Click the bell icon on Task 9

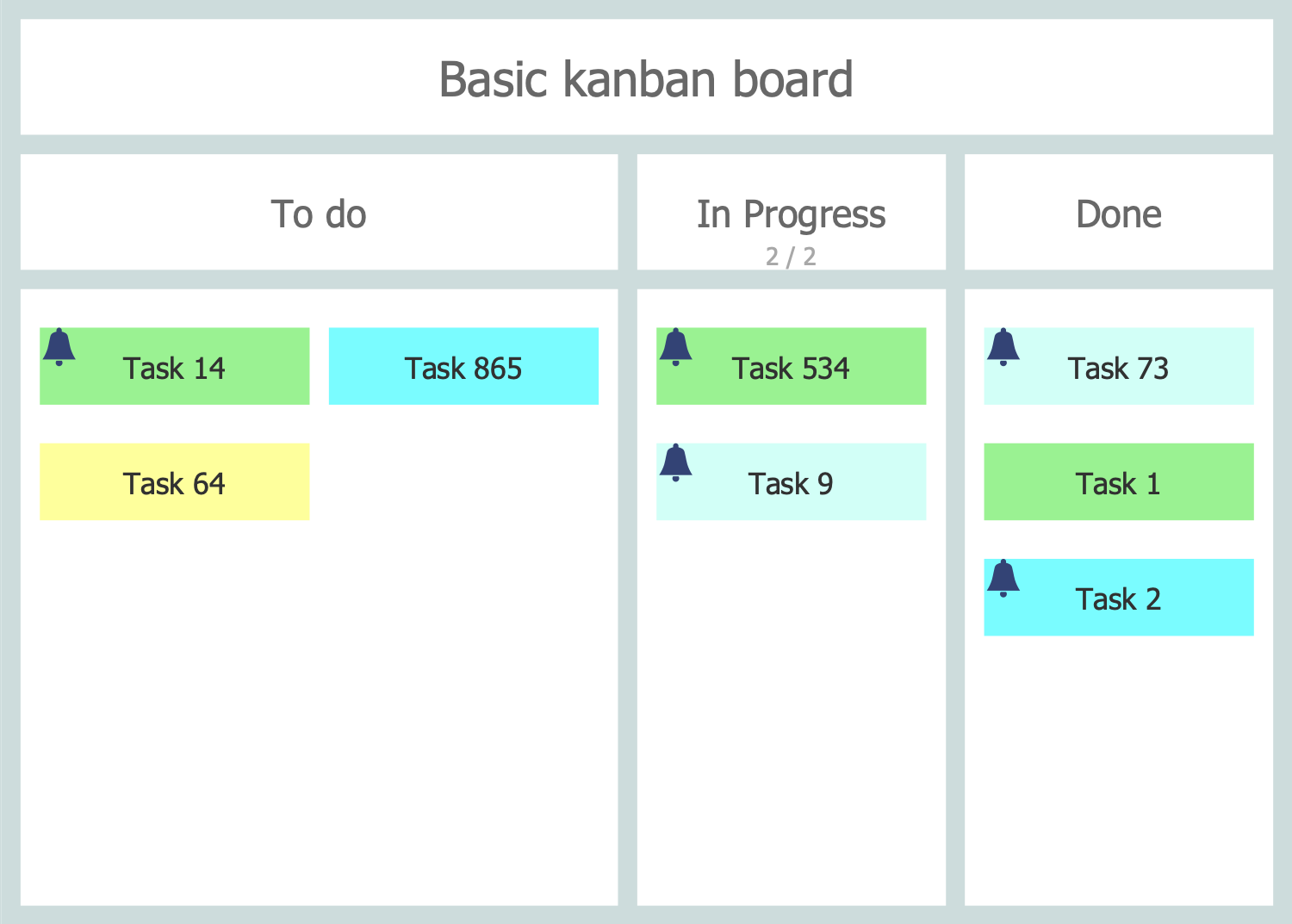click(675, 462)
